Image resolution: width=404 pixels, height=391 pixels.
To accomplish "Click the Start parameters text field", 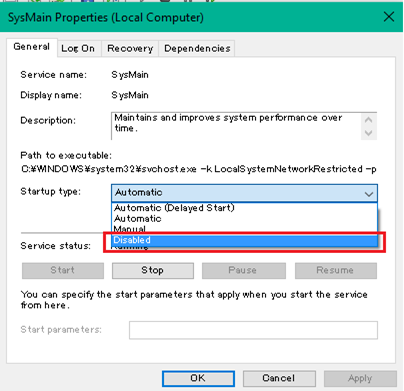I will click(x=253, y=330).
